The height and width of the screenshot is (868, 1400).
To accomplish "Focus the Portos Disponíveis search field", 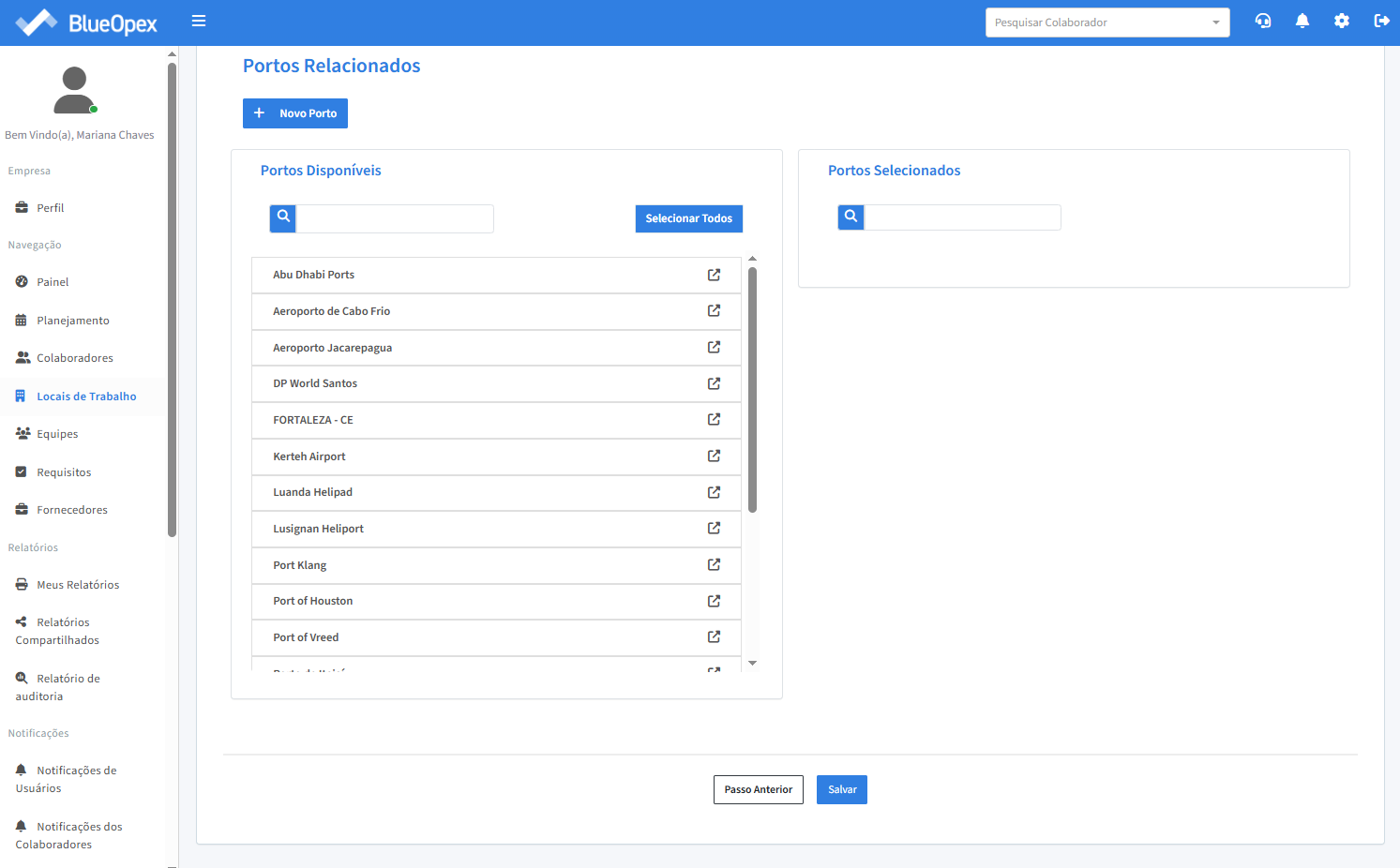I will coord(395,218).
